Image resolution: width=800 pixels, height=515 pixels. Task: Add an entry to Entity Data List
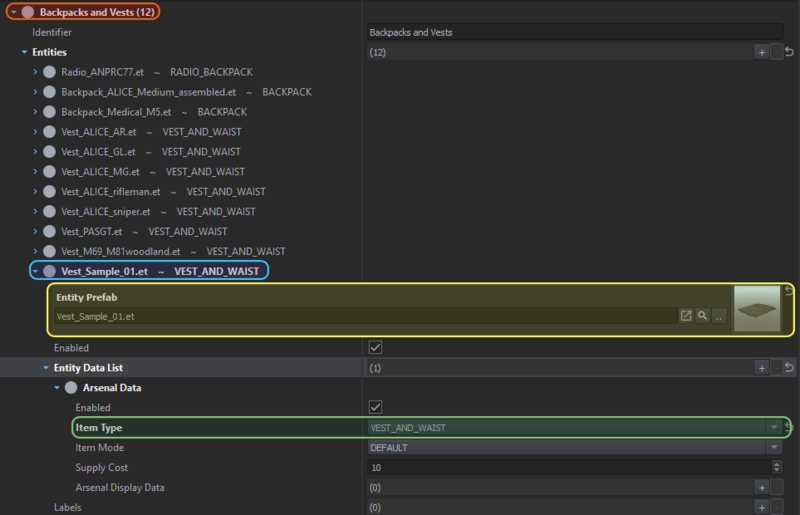coord(761,368)
